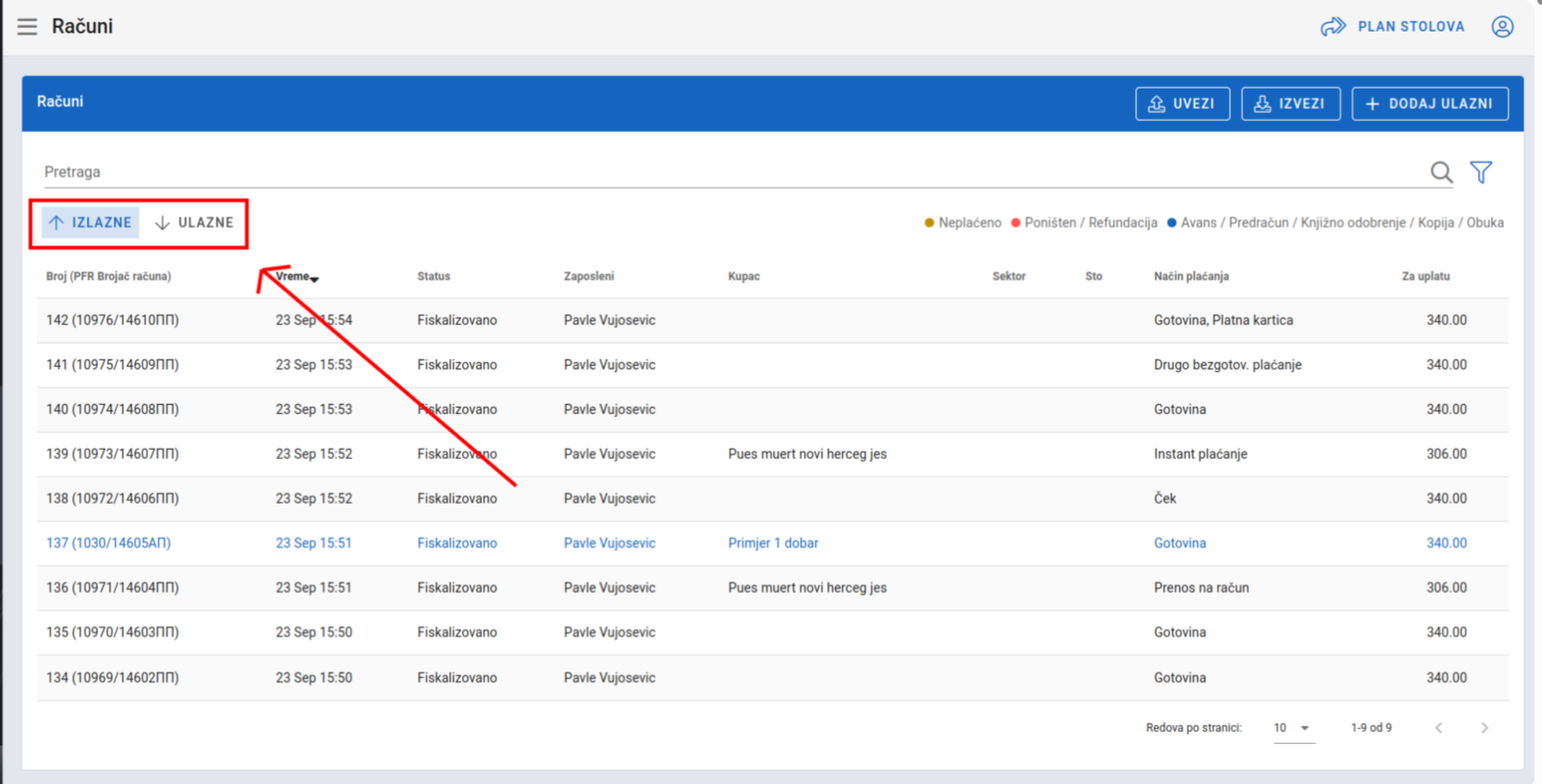Screen dimensions: 1542x784
Task: Select the 'Ček' payment cell
Action: [x=1165, y=499]
